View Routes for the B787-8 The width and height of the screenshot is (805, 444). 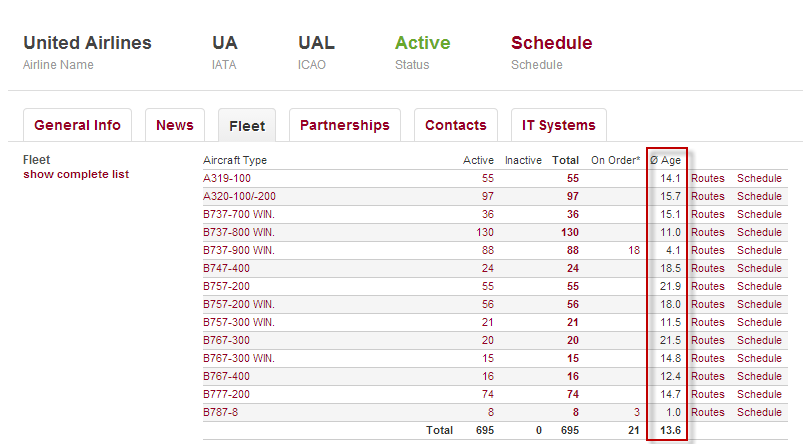(708, 412)
